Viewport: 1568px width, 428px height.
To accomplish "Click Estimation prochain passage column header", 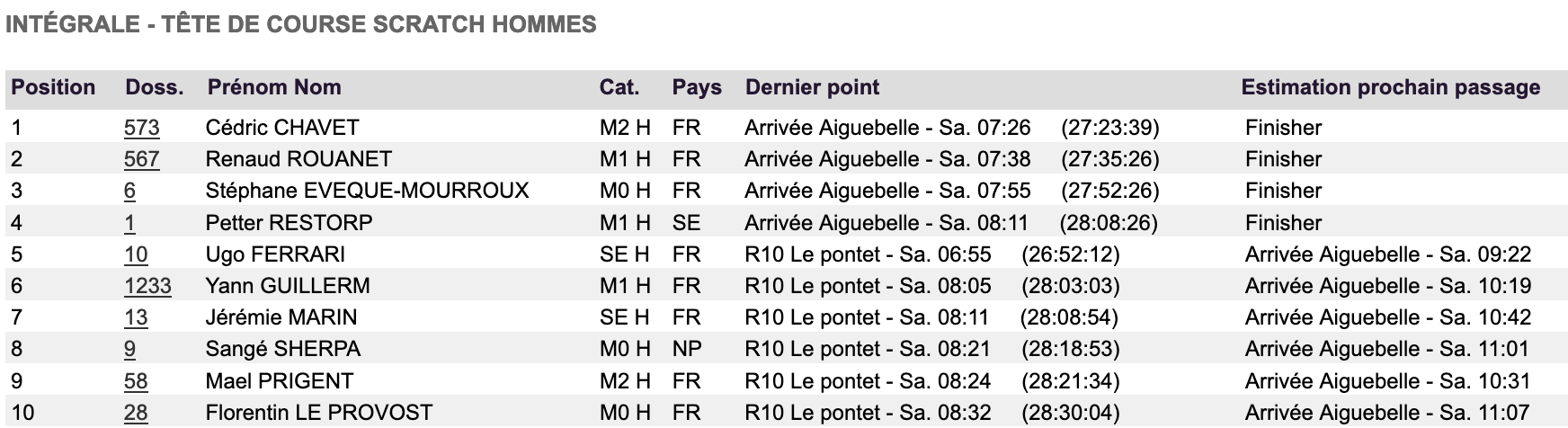I will (1390, 87).
